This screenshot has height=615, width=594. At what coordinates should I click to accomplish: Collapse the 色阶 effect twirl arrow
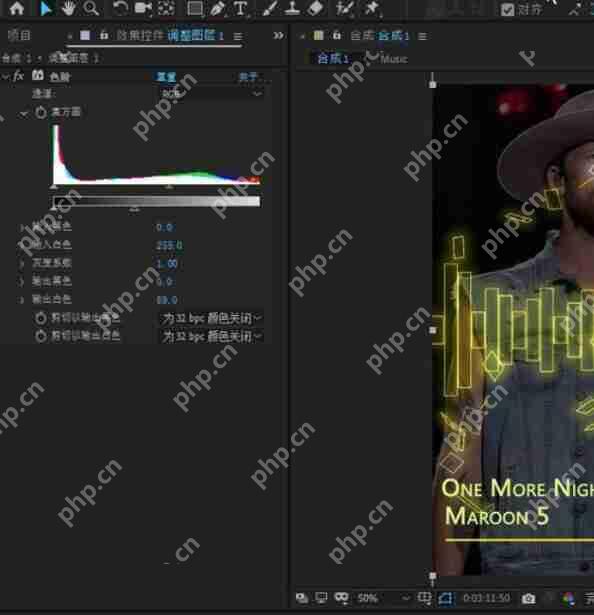(4, 77)
